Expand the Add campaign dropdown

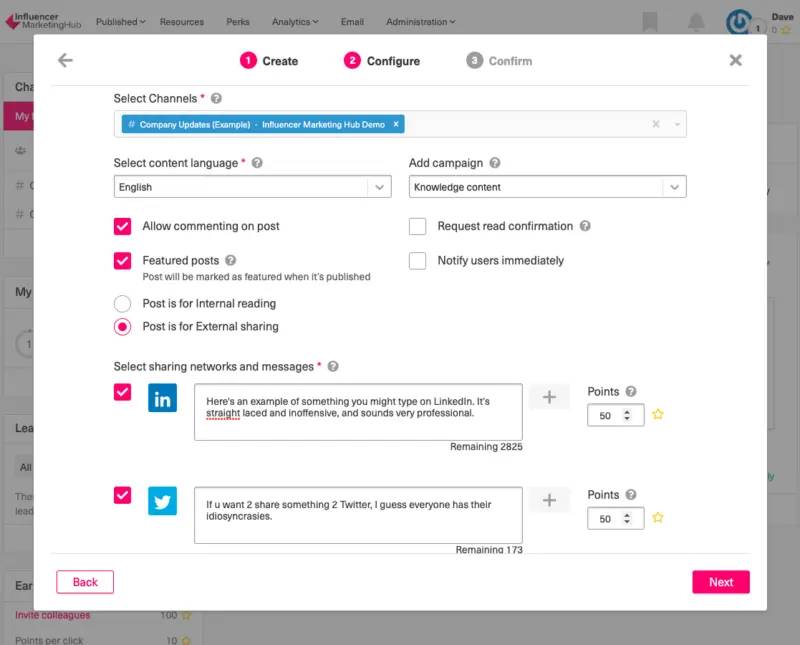click(674, 187)
